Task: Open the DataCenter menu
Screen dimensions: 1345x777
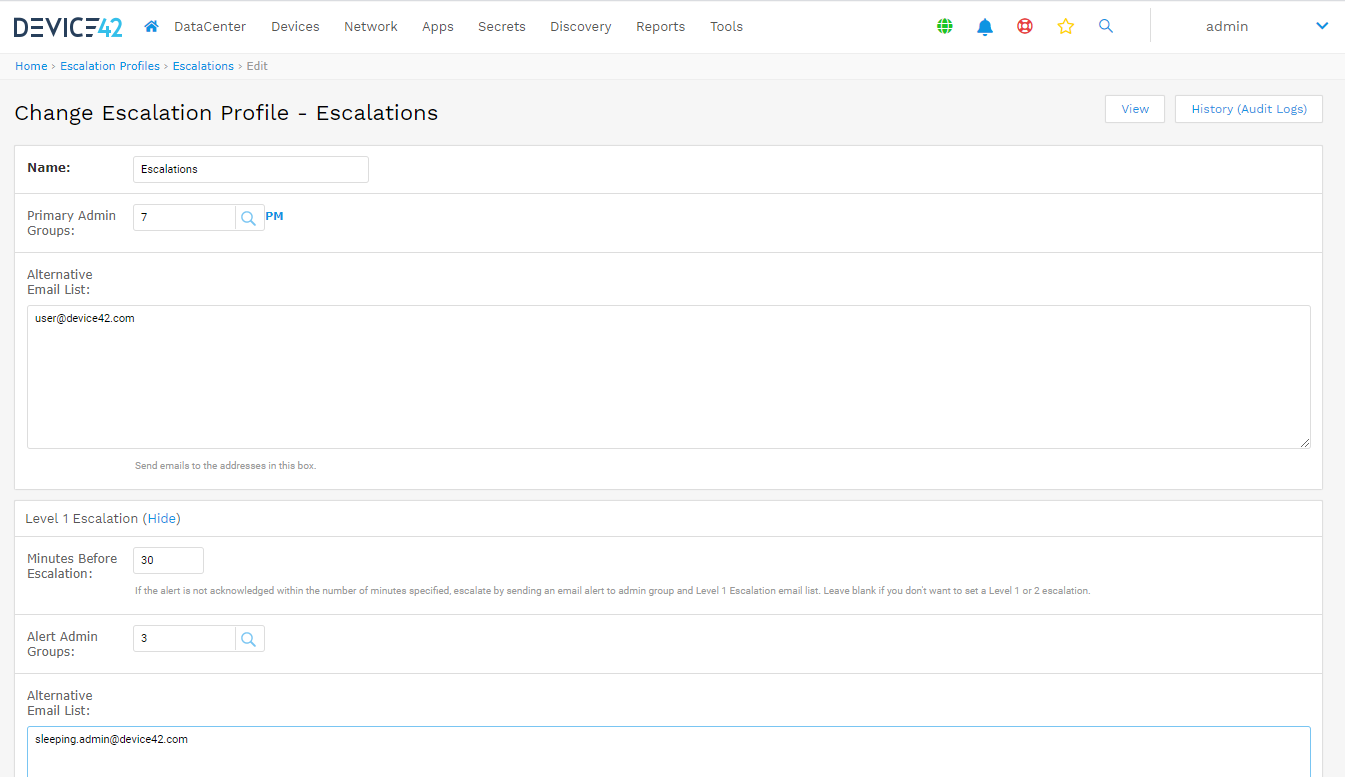Action: 210,27
